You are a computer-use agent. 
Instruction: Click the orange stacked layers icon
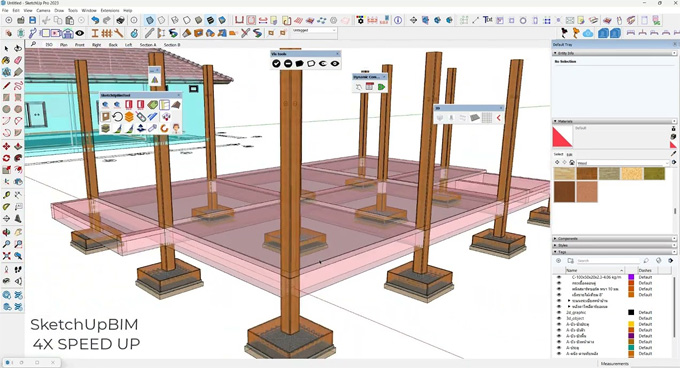pyautogui.click(x=129, y=116)
